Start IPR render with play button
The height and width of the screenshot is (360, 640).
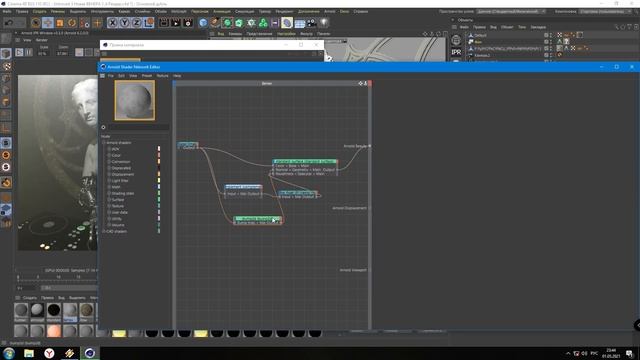point(19,52)
